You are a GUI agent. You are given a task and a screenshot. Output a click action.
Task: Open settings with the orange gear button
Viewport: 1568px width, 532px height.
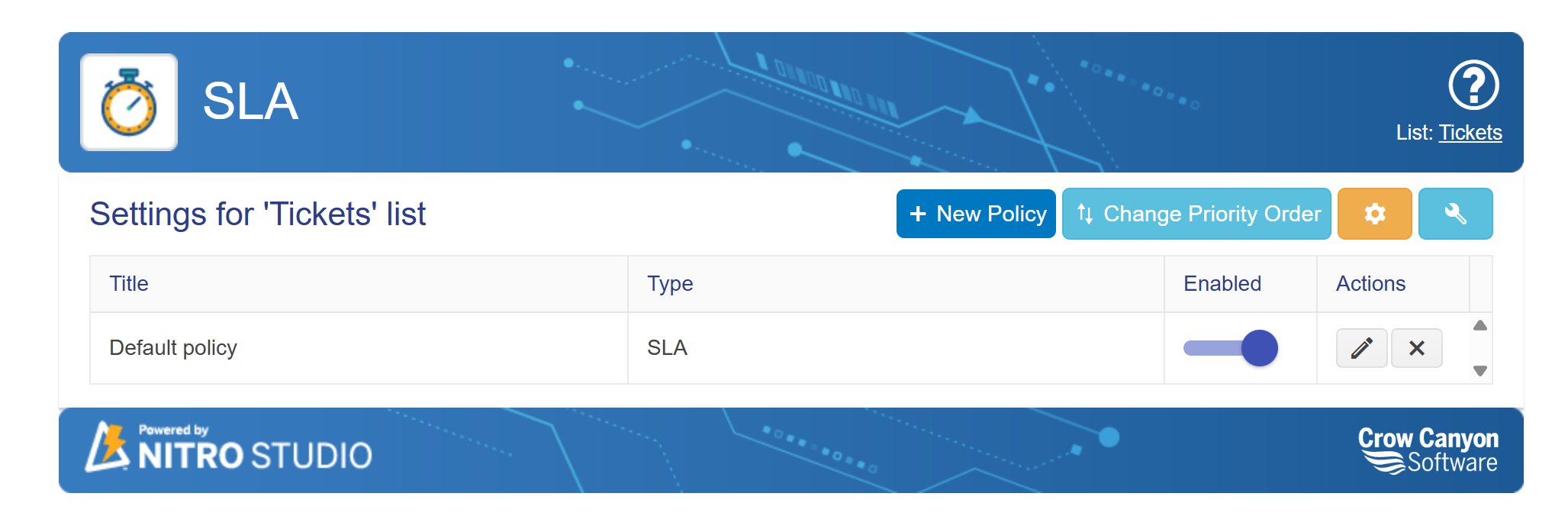point(1374,214)
